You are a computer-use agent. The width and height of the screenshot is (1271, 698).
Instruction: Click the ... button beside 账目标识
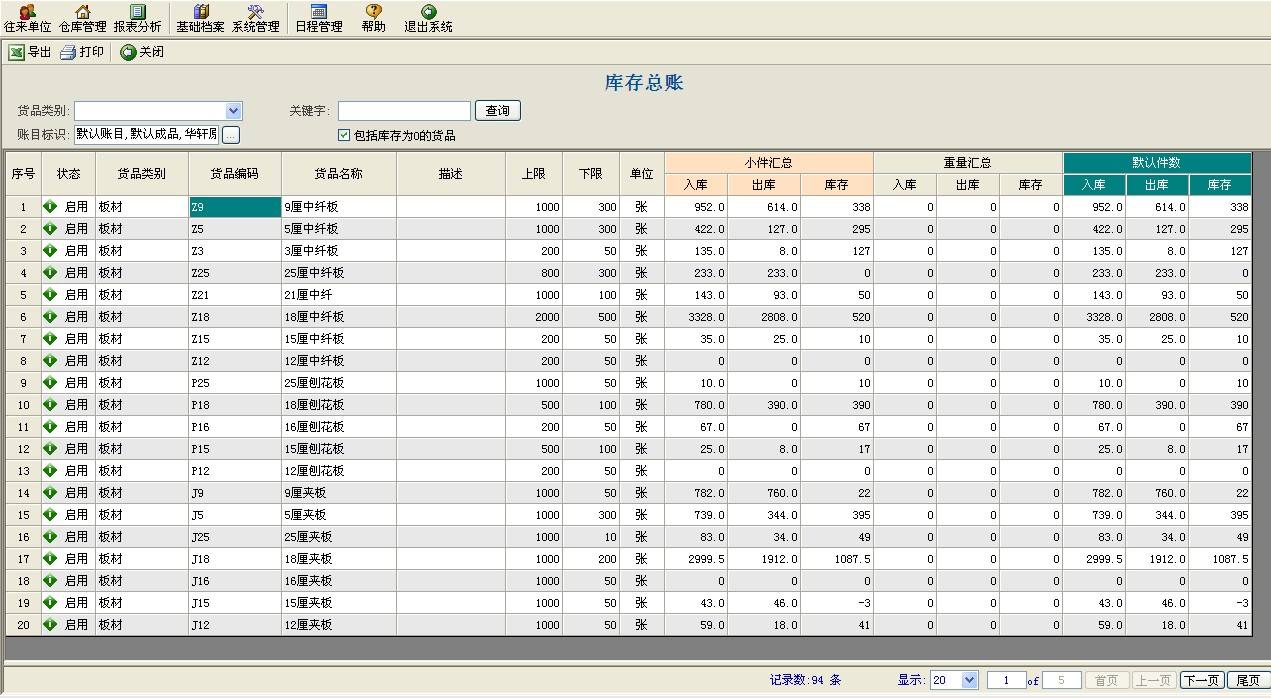[231, 135]
